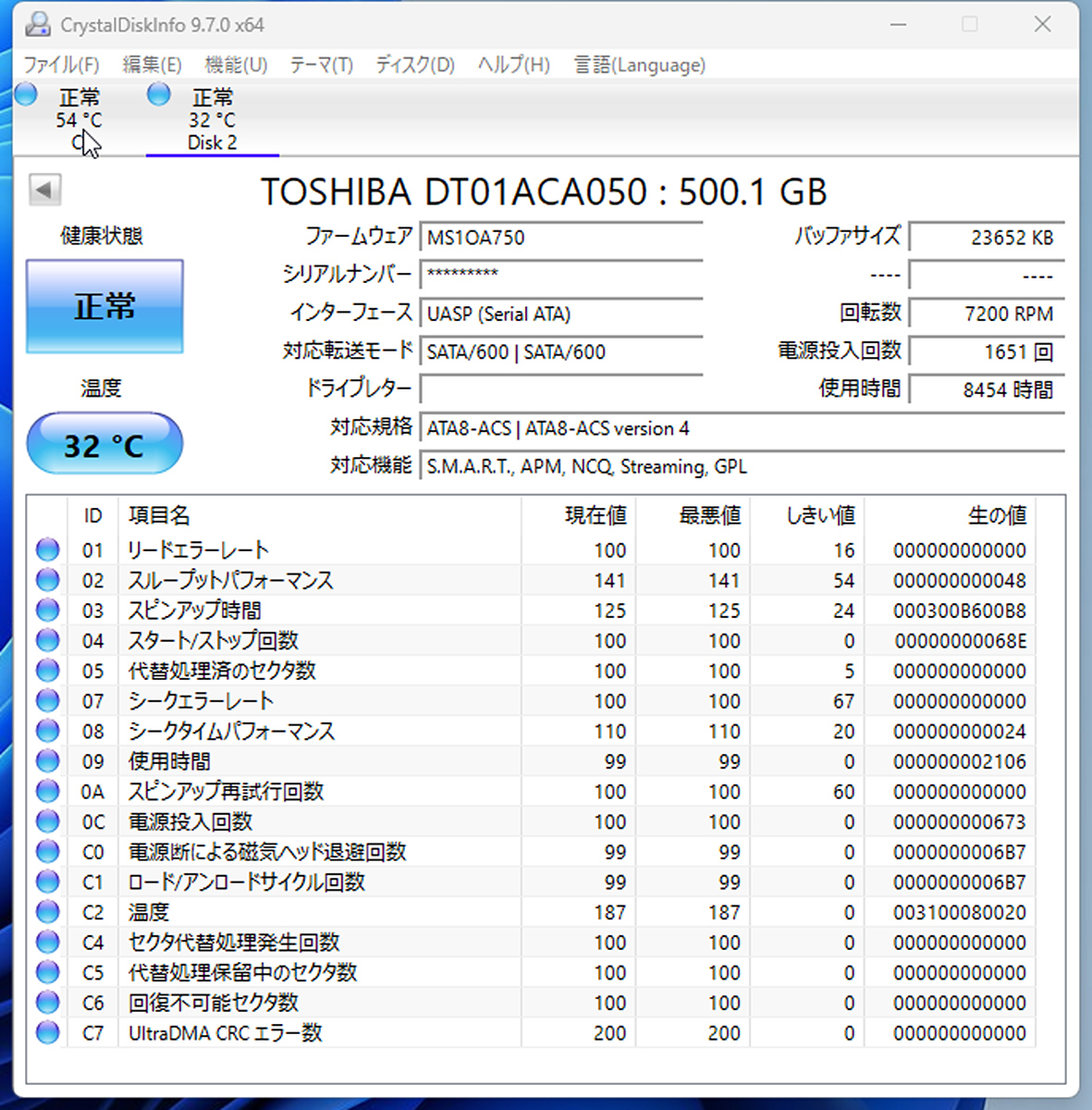Viewport: 1092px width, 1110px height.
Task: Click the status icon for ID C1 row
Action: 47,882
